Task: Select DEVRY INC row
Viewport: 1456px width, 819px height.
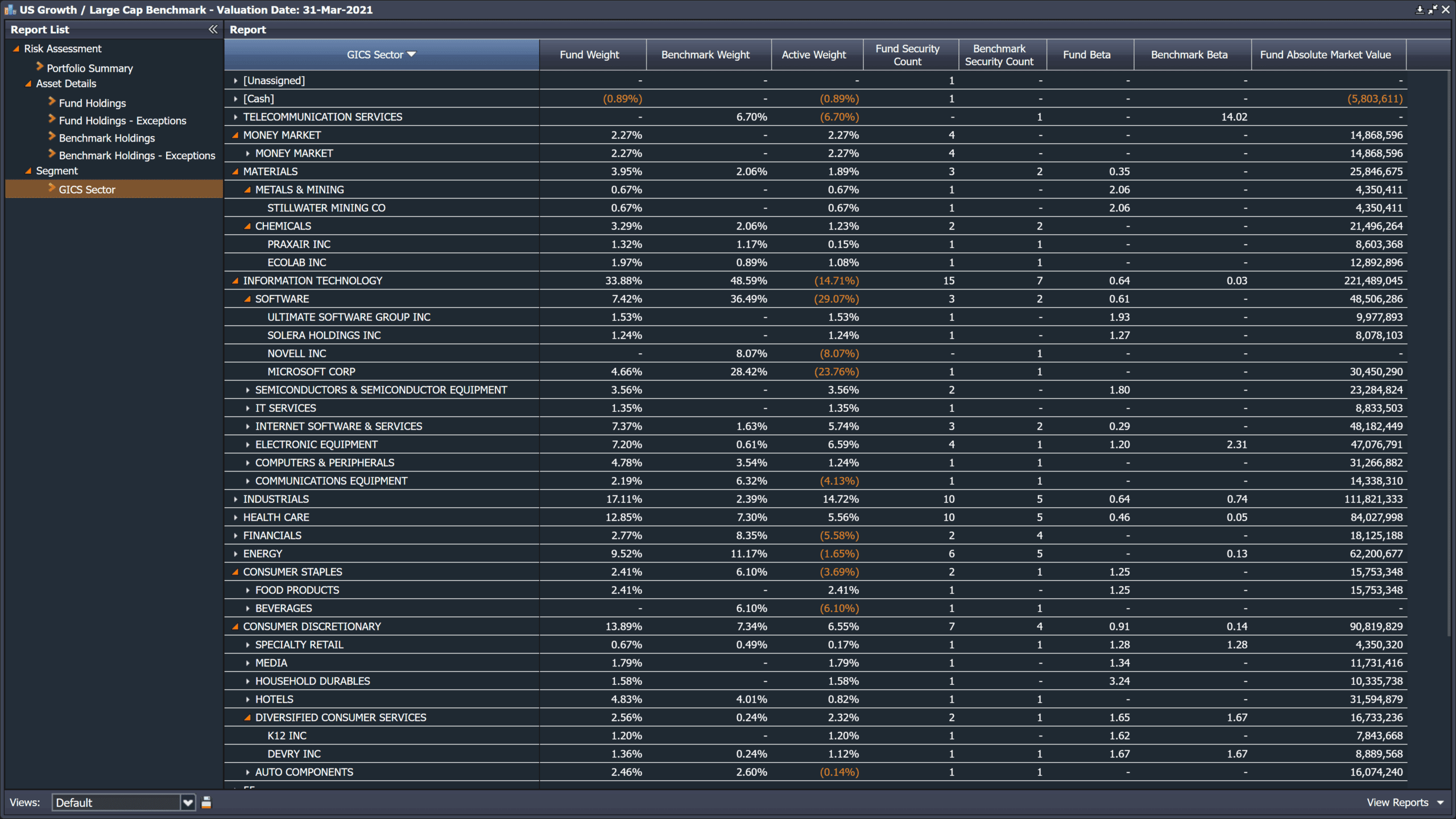Action: tap(816, 754)
